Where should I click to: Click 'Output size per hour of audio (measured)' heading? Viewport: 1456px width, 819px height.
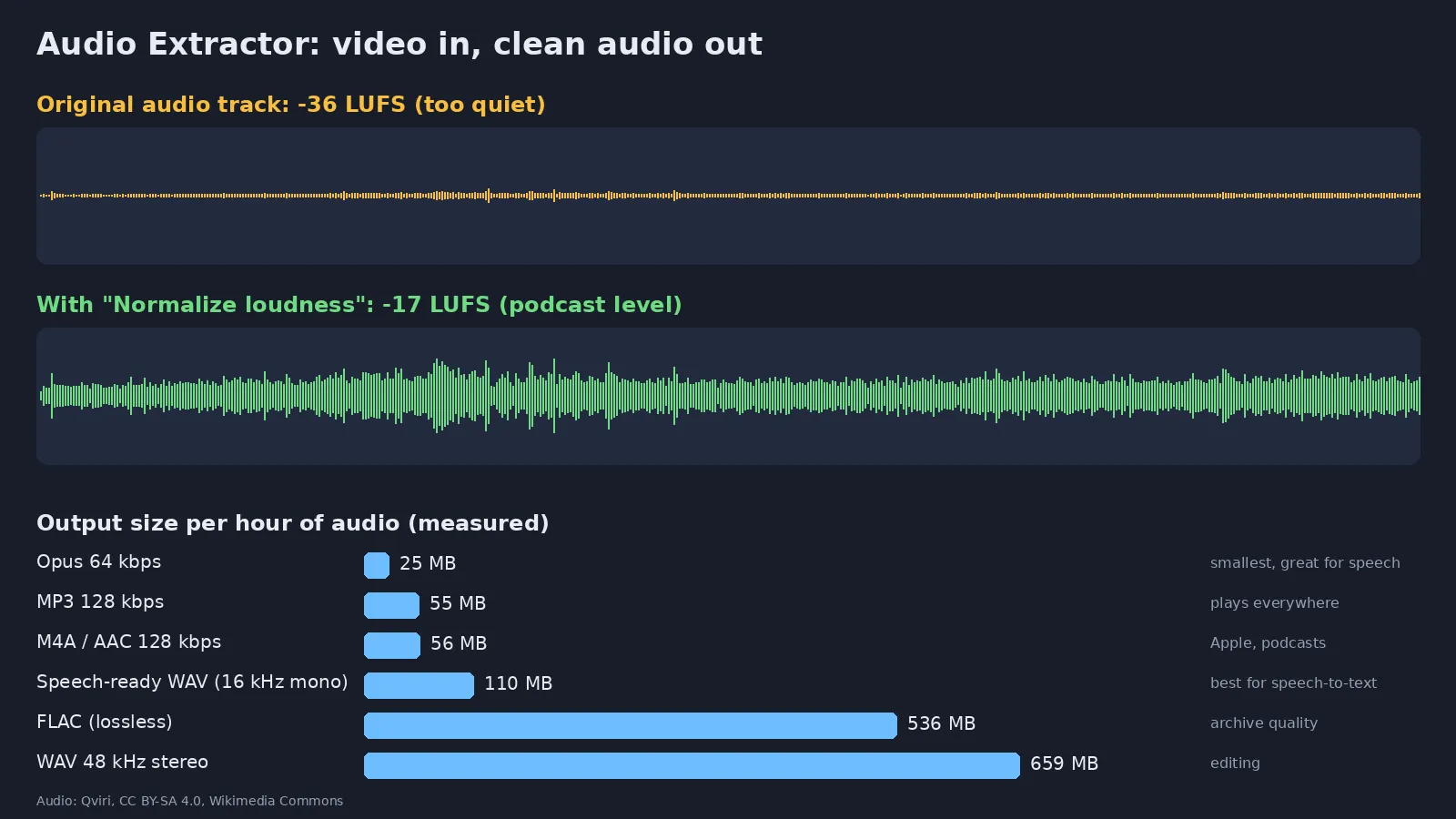click(x=293, y=523)
